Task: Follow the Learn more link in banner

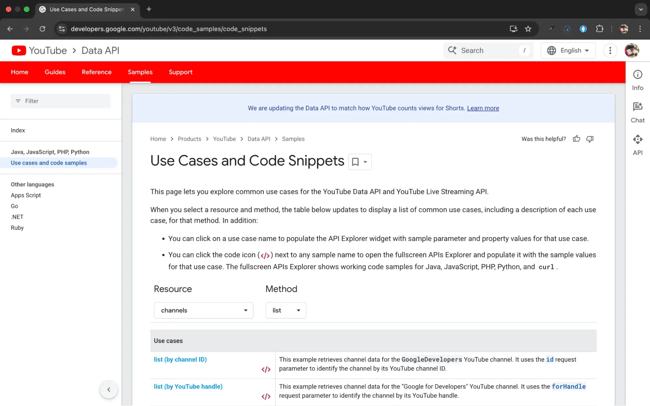Action: [482, 108]
